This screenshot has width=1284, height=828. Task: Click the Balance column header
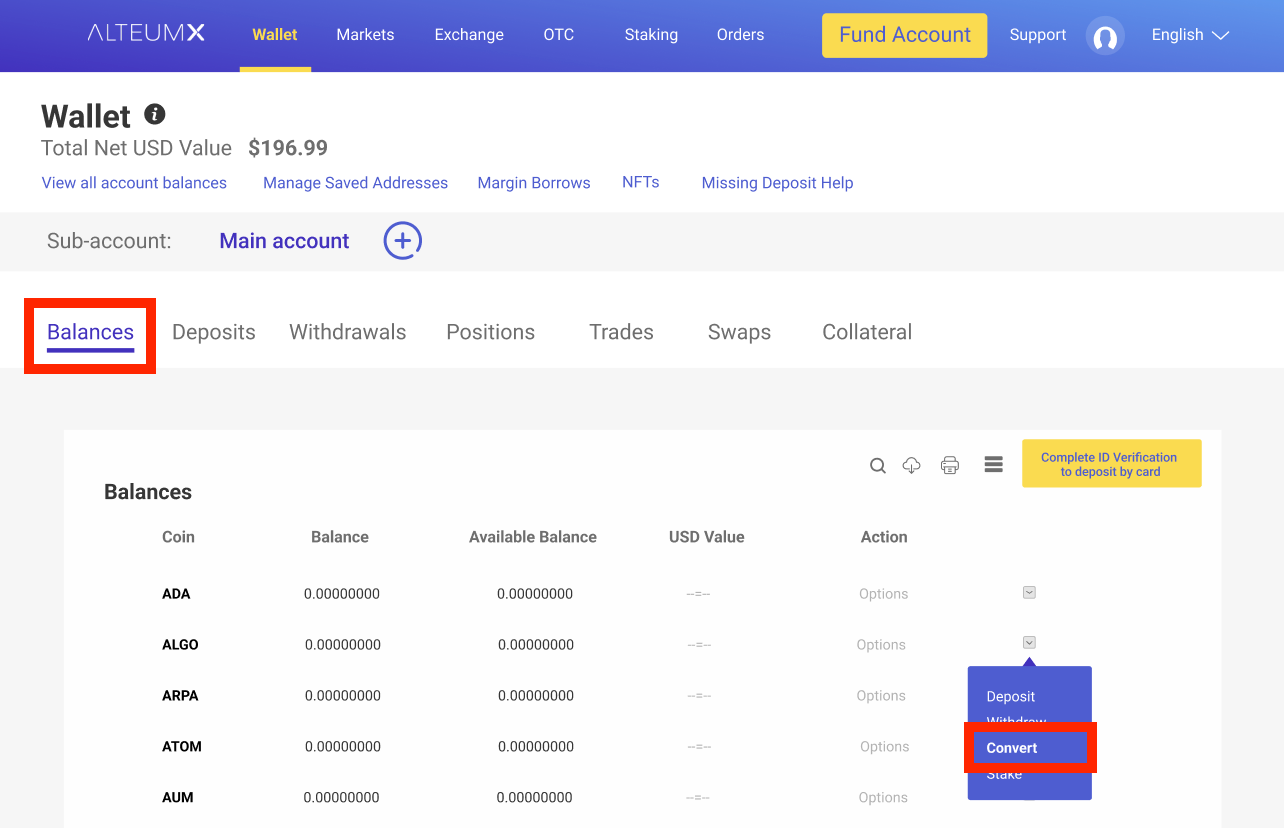pos(340,537)
